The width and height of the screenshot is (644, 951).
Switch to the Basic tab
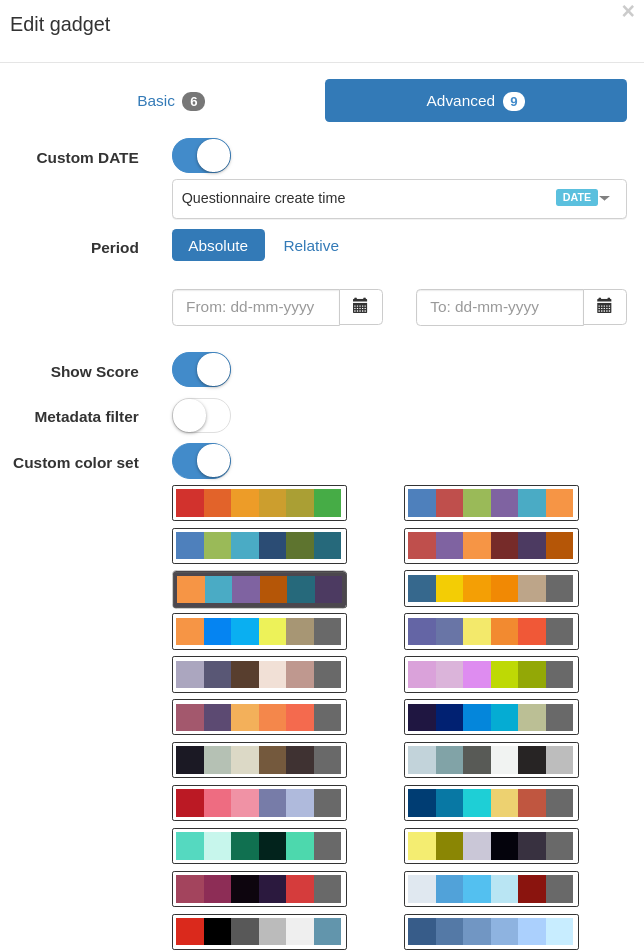point(171,101)
